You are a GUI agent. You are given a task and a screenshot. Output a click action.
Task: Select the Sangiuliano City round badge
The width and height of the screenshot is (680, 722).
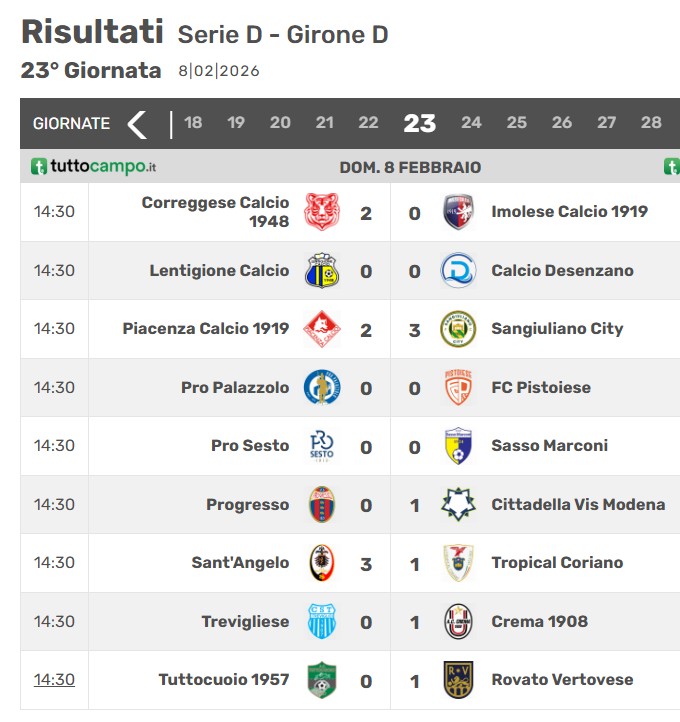click(x=458, y=329)
